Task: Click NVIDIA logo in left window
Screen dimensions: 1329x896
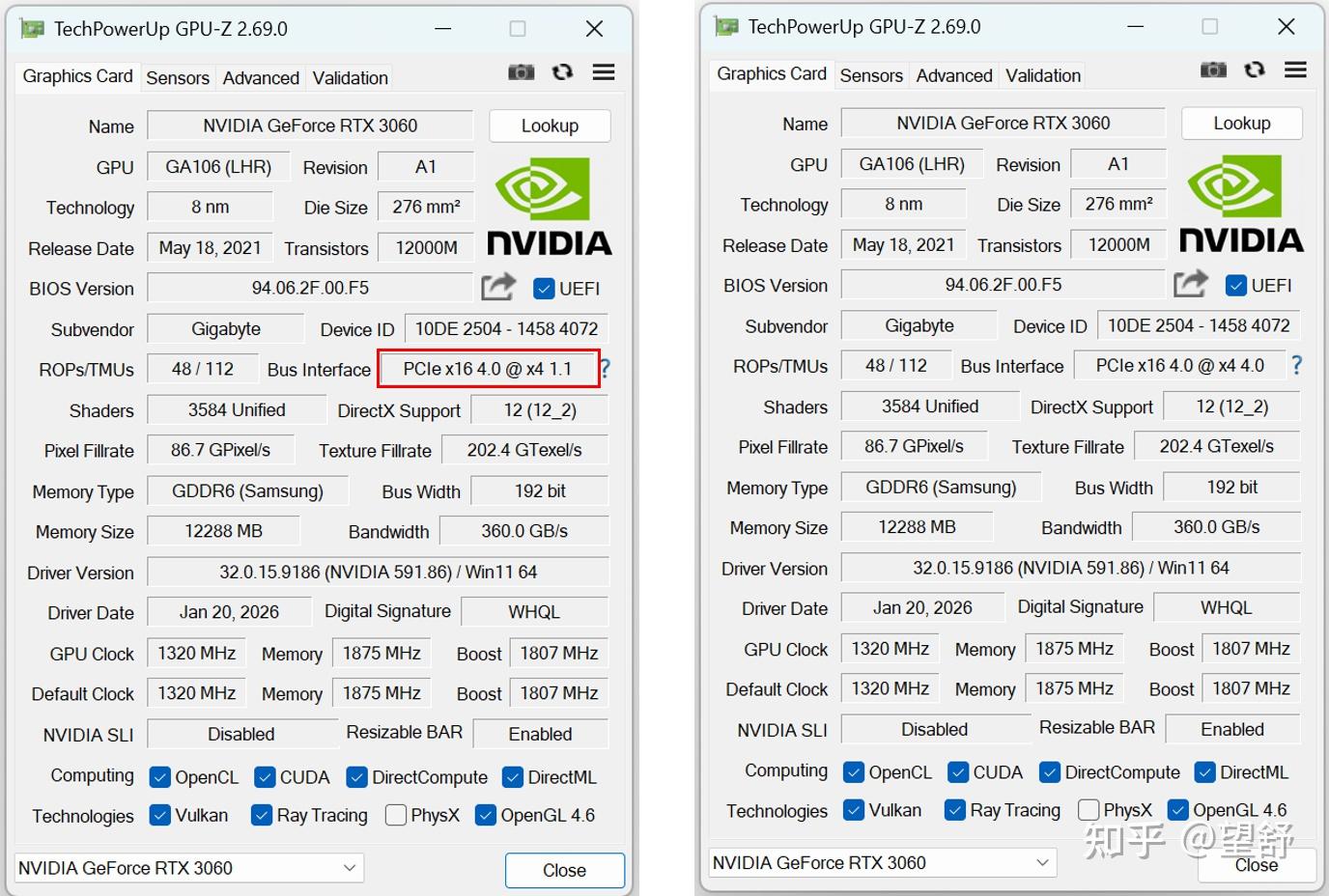Action: tap(549, 206)
